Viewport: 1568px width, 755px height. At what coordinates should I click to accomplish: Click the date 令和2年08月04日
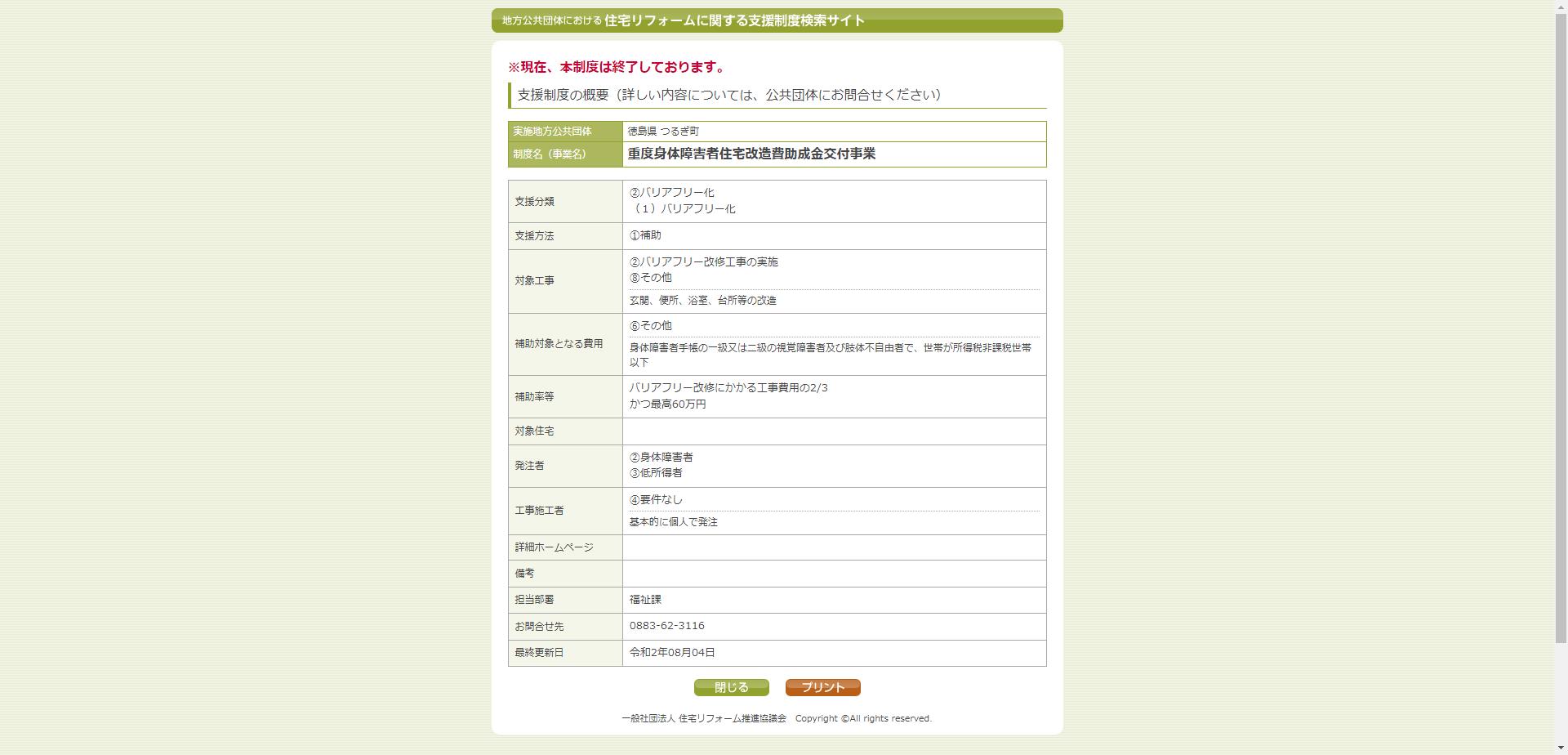tap(672, 653)
